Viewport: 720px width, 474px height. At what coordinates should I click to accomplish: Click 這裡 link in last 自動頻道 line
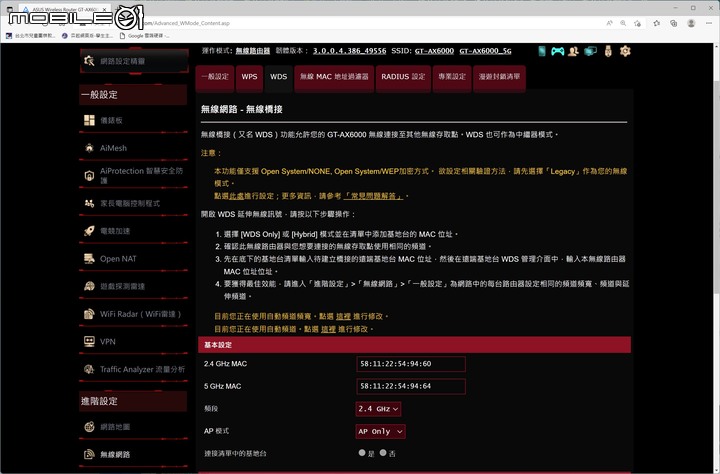point(328,329)
